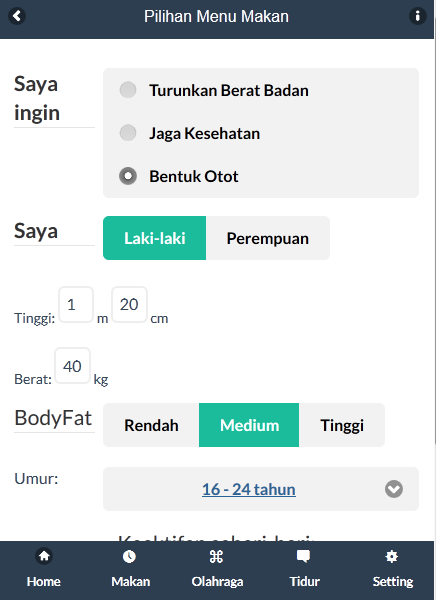This screenshot has height=600, width=436.
Task: Select the Olahraga command icon
Action: (216, 556)
